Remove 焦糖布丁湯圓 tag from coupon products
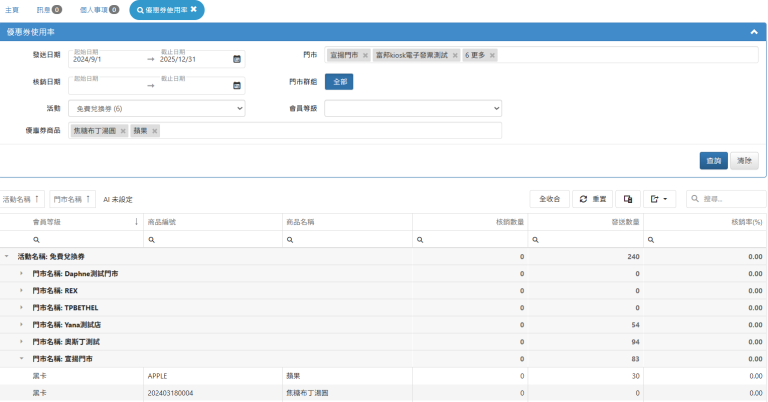768x402 pixels. (123, 131)
